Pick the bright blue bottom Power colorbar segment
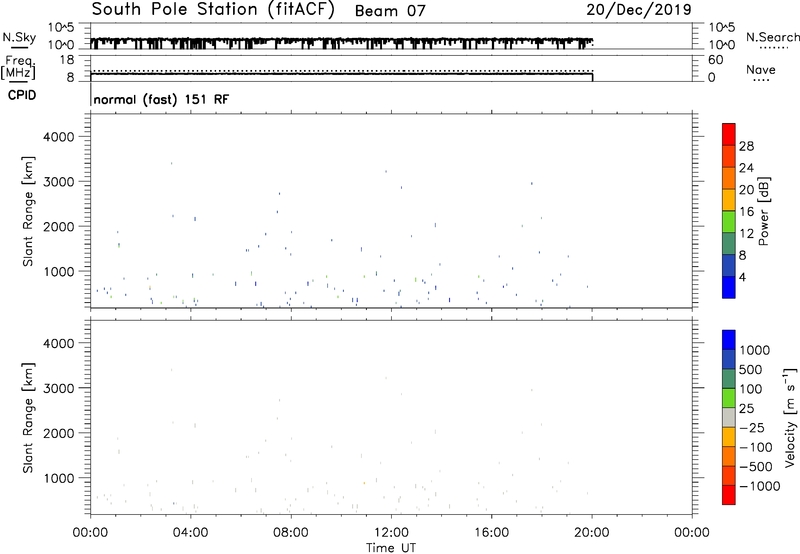This screenshot has width=800, height=554. click(729, 287)
